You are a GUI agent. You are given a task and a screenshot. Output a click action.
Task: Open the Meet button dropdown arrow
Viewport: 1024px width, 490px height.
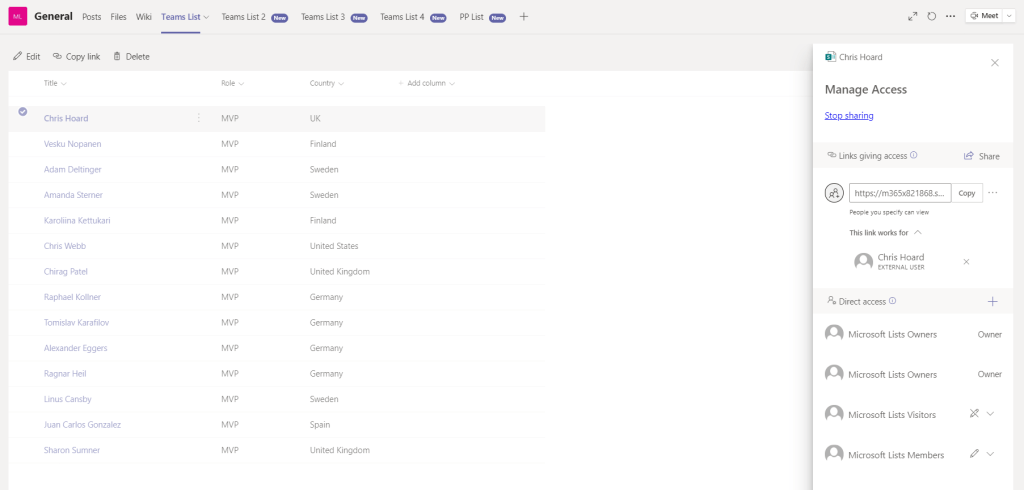(x=1007, y=16)
